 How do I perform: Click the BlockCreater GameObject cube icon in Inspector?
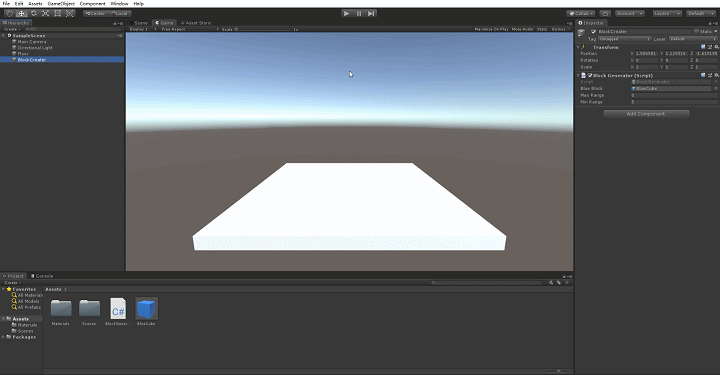[581, 32]
